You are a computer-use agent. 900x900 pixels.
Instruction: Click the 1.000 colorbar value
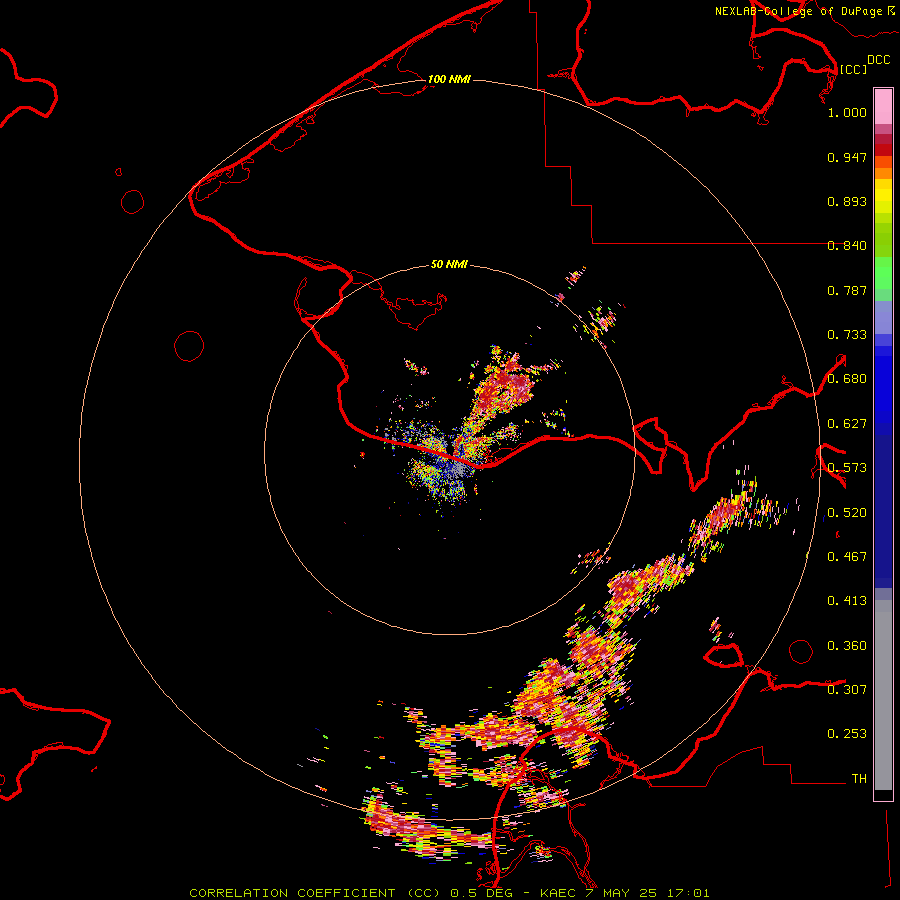coord(847,112)
